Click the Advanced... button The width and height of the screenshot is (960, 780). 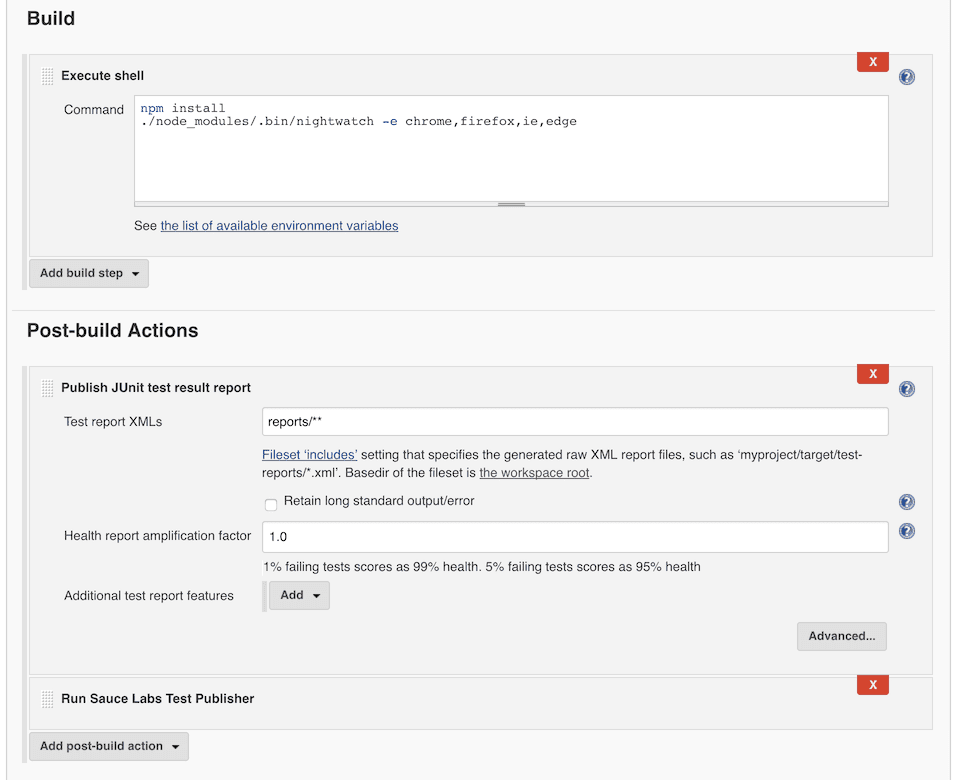click(841, 636)
